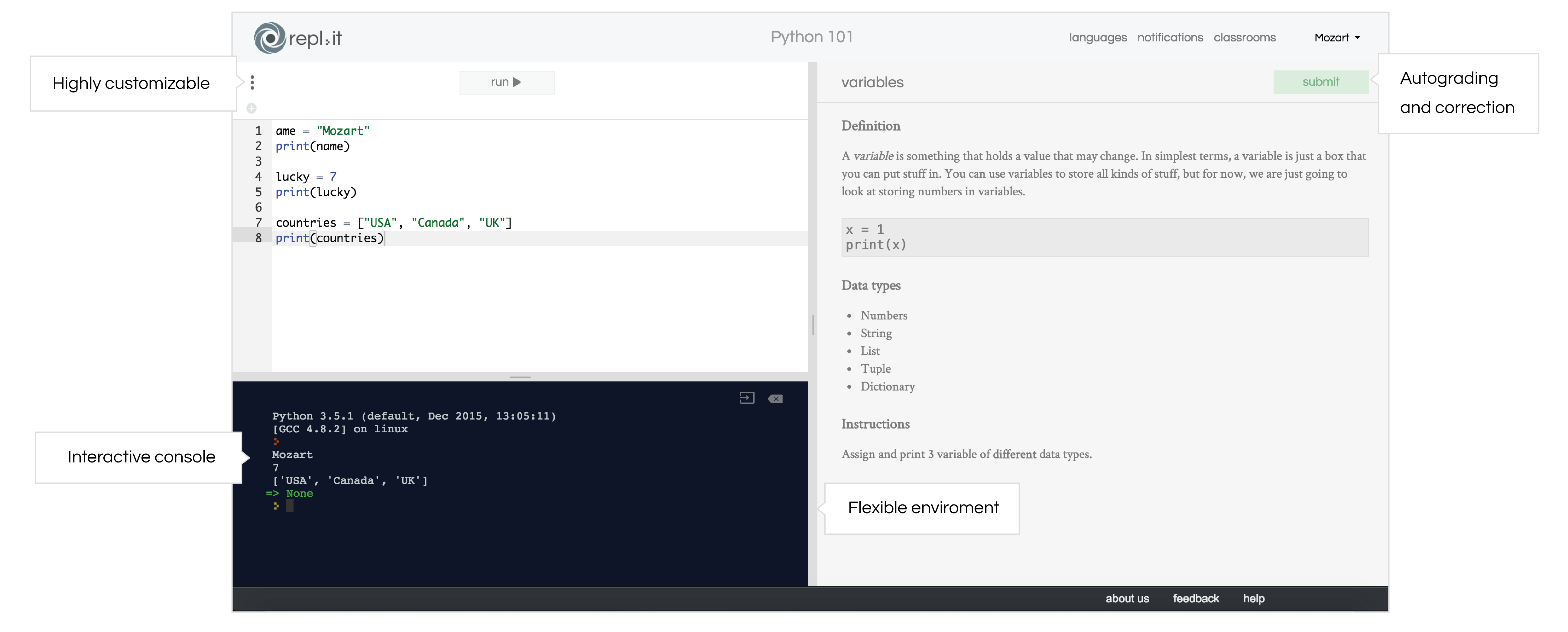
Task: Click the vertical splitter beside instructions panel
Action: point(813,324)
